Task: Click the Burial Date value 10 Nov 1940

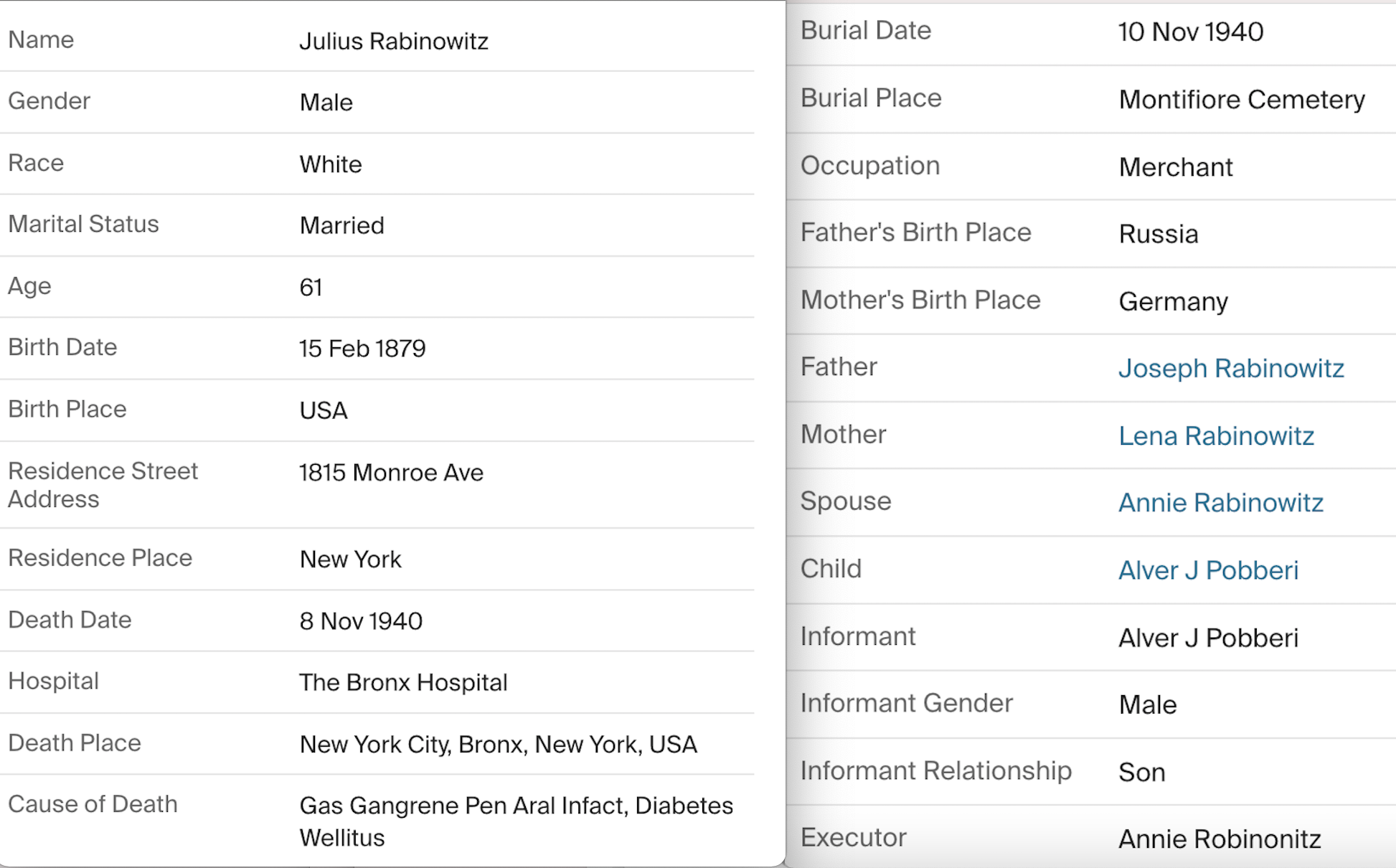Action: (1191, 32)
